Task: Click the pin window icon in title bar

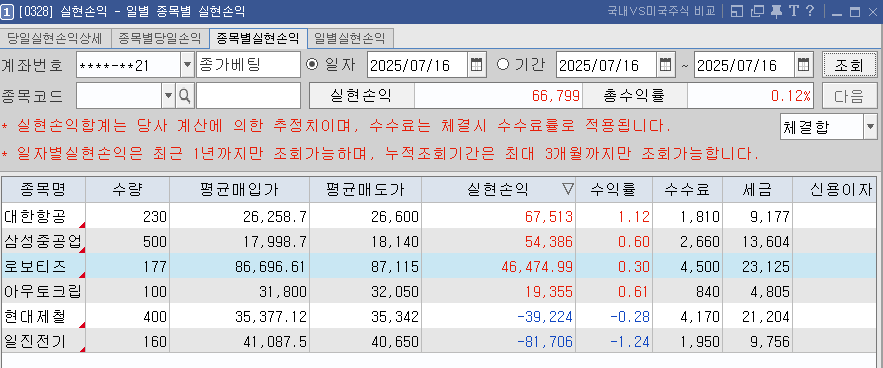Action: tap(776, 11)
